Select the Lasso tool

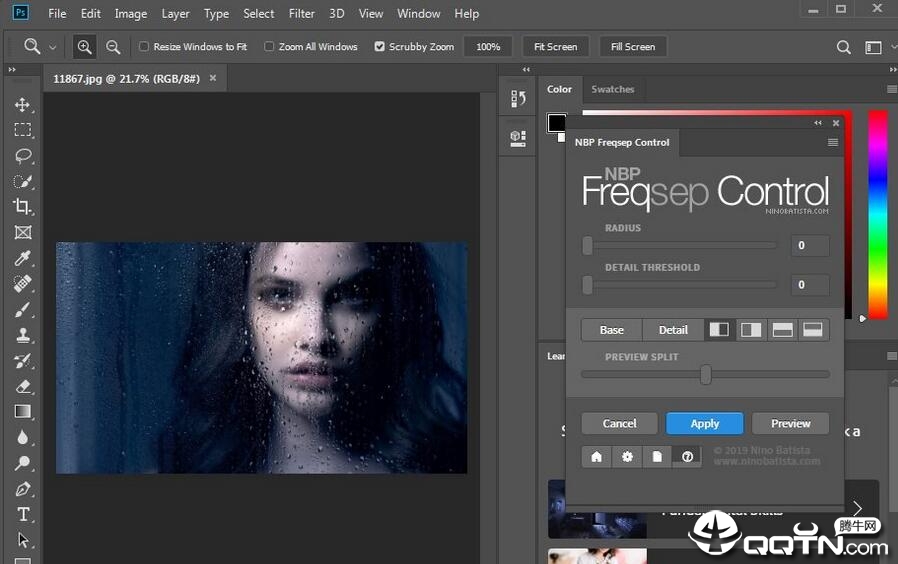(x=22, y=156)
